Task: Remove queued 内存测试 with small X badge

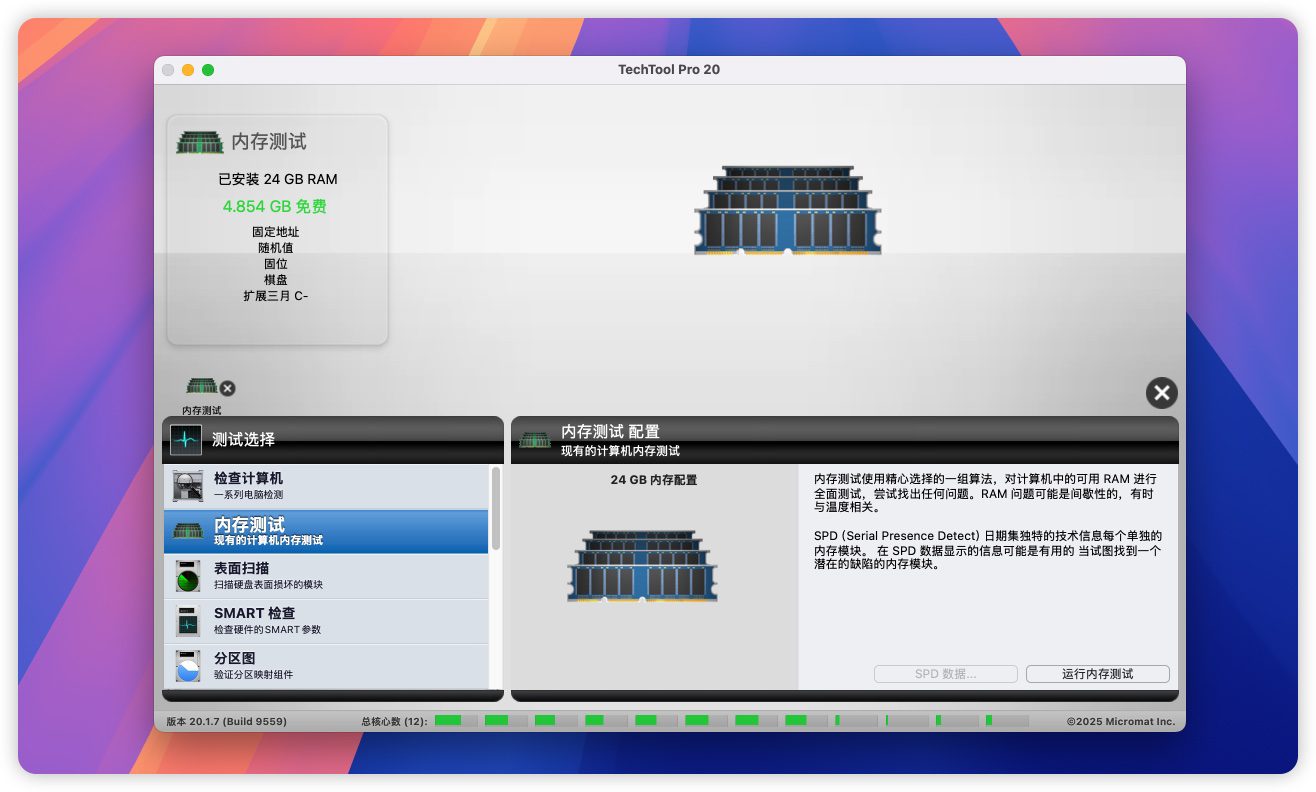Action: (228, 389)
